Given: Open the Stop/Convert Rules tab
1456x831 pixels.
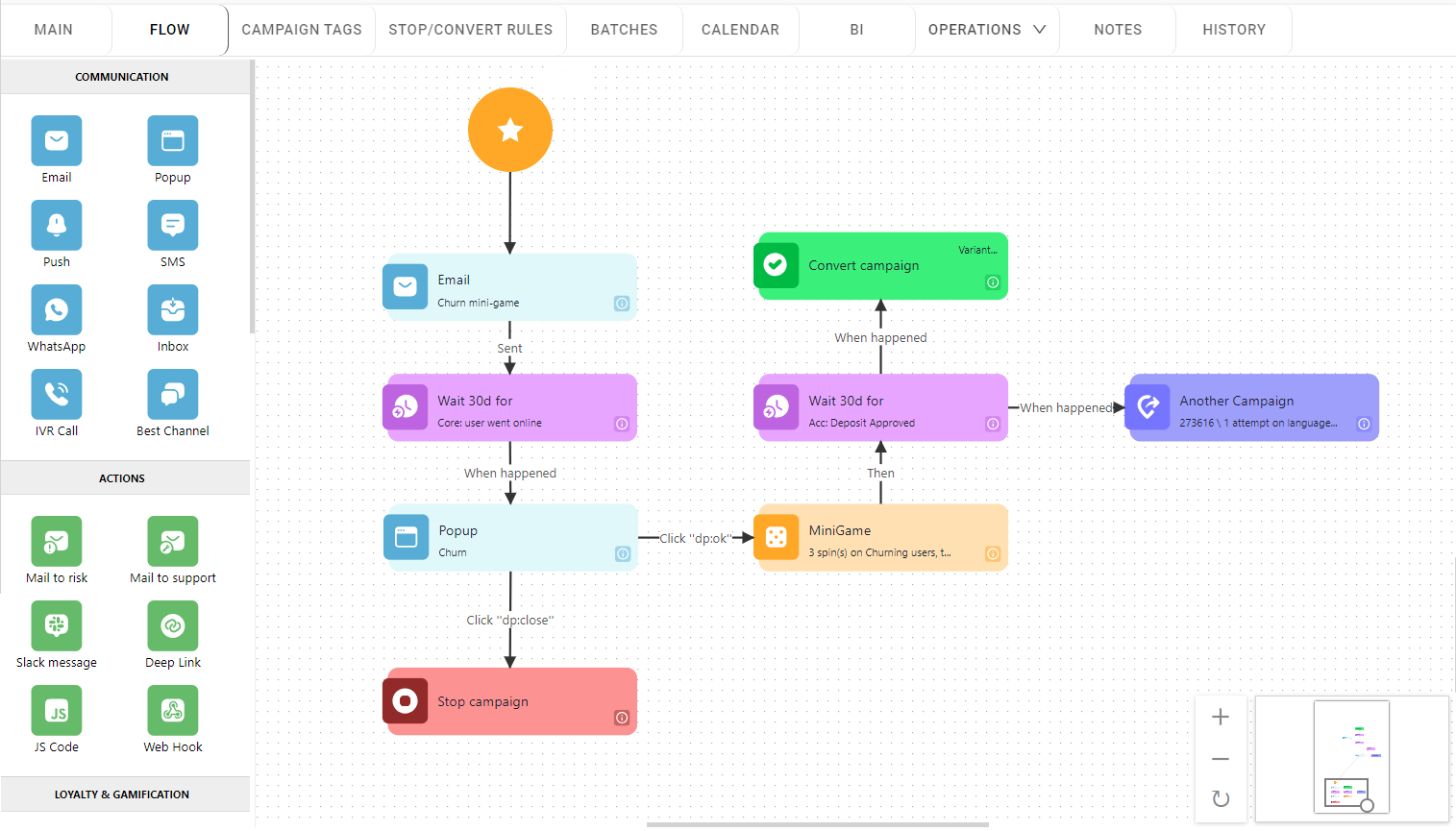Looking at the screenshot, I should 470,30.
